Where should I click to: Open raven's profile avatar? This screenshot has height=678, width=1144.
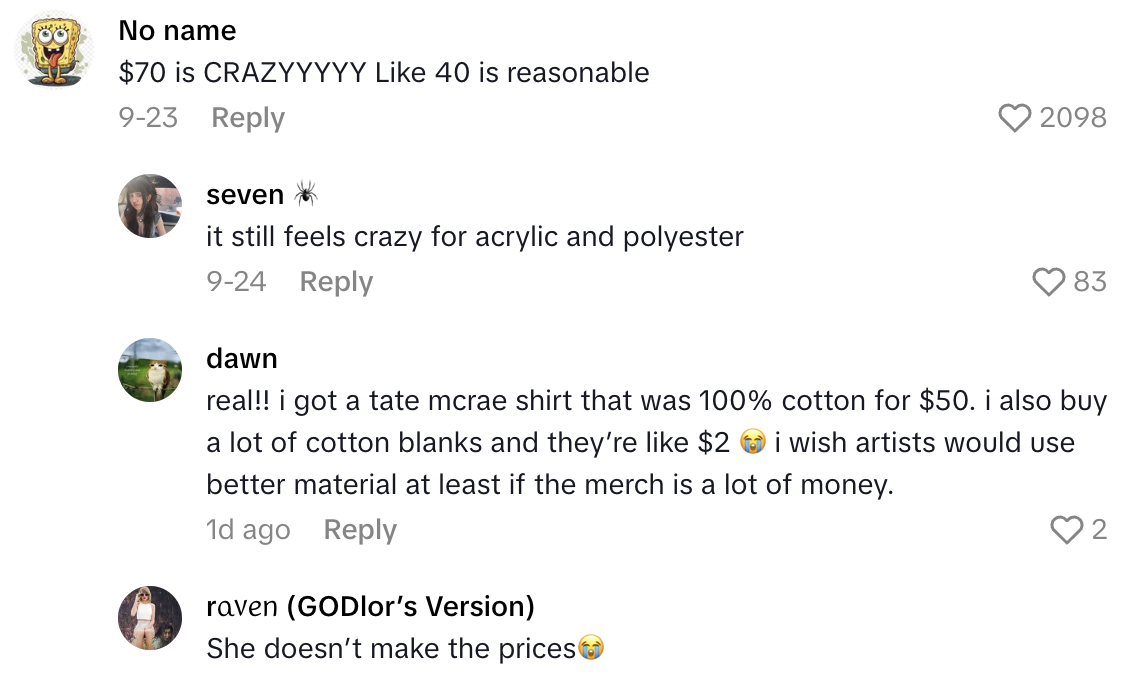(x=149, y=617)
